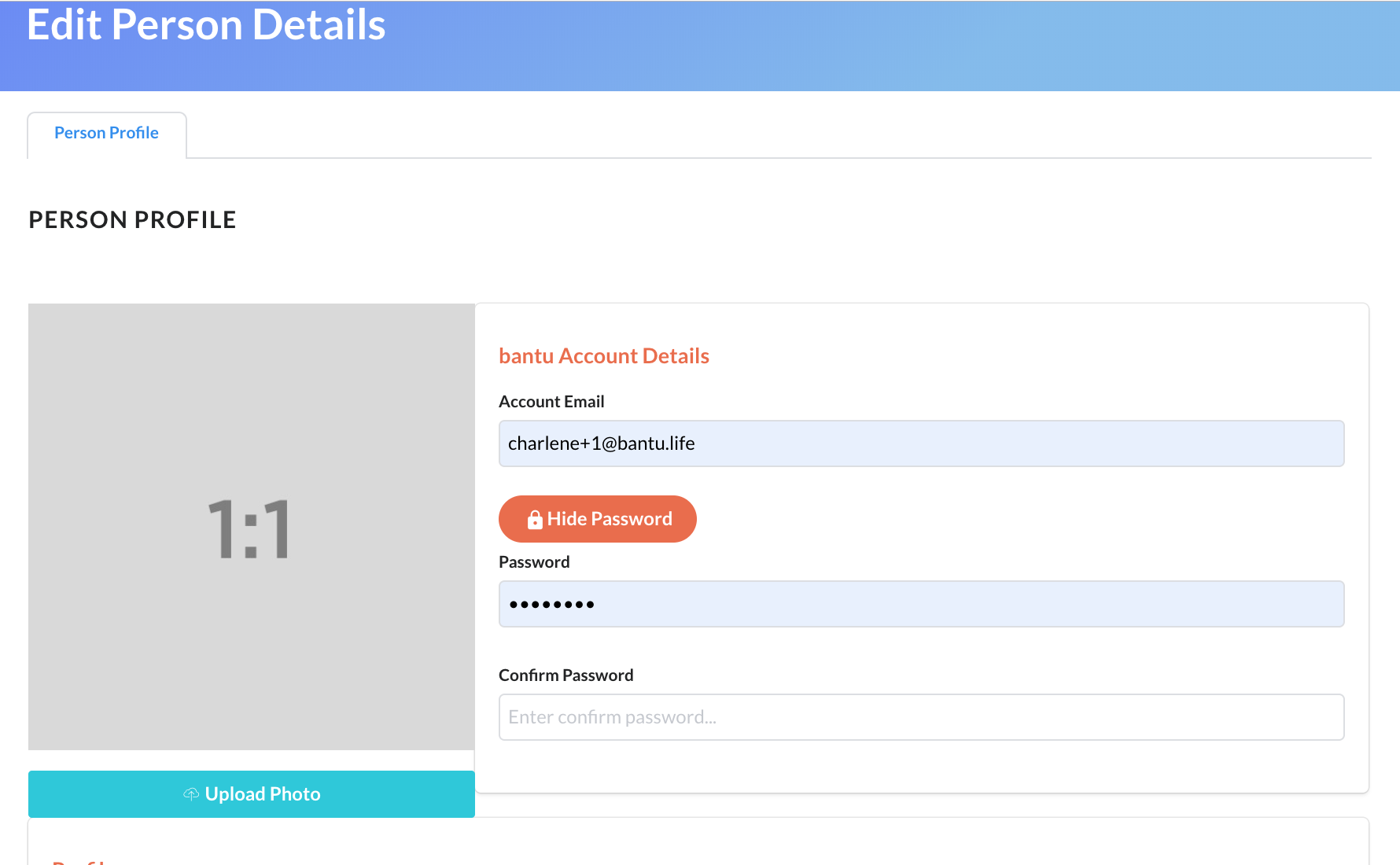Image resolution: width=1400 pixels, height=865 pixels.
Task: Click the Confirm Password label
Action: [x=566, y=675]
